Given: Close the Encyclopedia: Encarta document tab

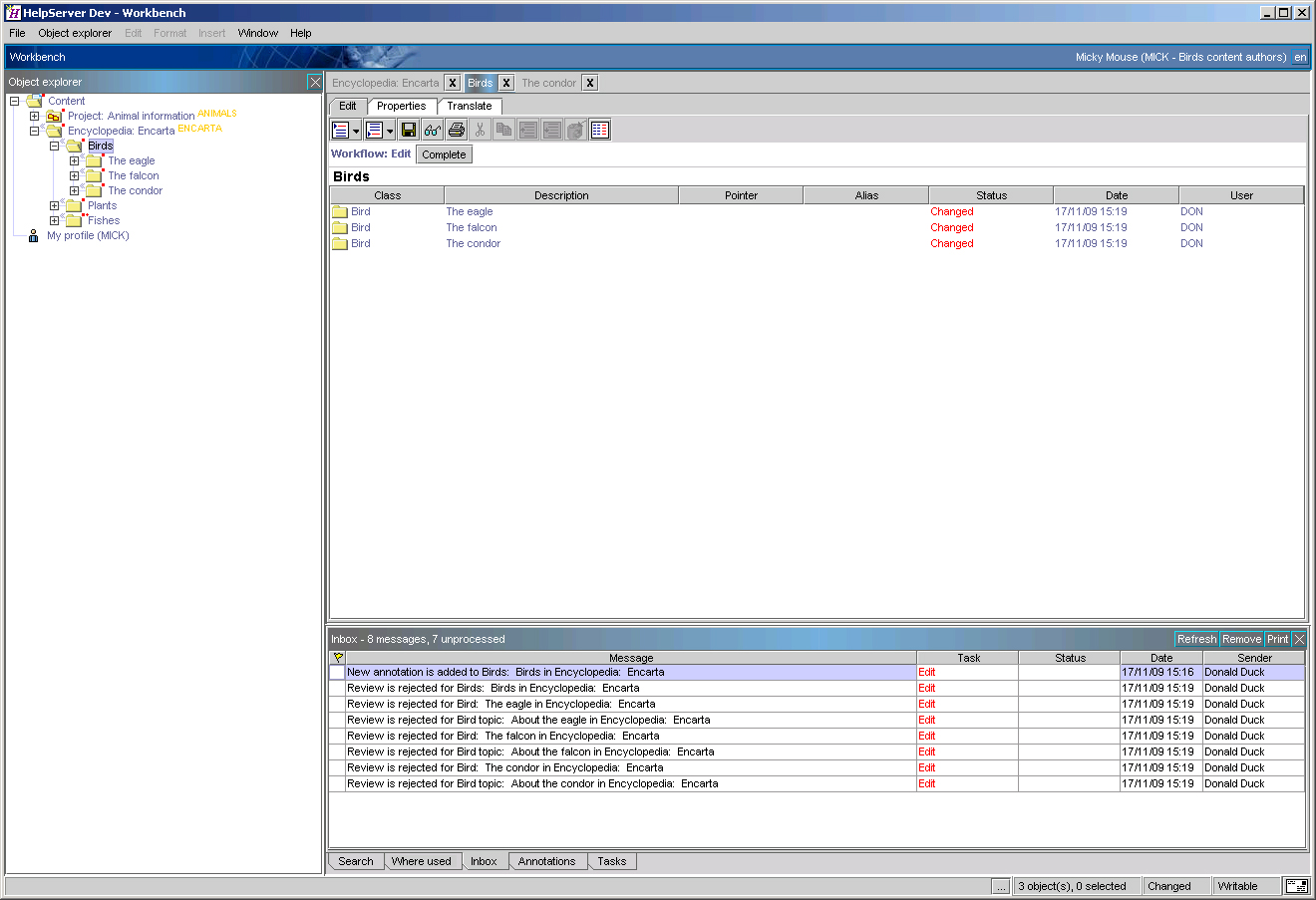Looking at the screenshot, I should (x=453, y=83).
